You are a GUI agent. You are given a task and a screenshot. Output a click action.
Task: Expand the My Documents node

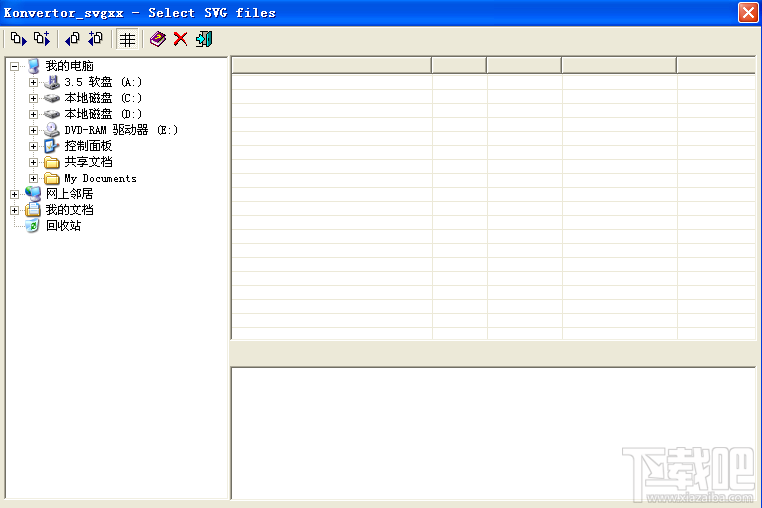point(33,178)
